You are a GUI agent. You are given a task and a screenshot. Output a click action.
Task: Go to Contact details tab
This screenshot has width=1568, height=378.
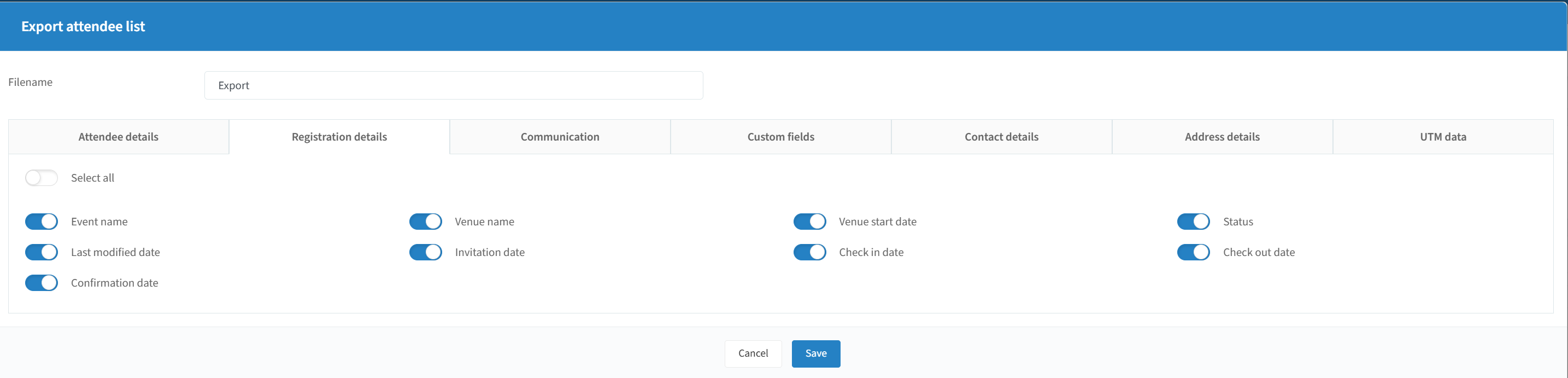click(x=1002, y=137)
